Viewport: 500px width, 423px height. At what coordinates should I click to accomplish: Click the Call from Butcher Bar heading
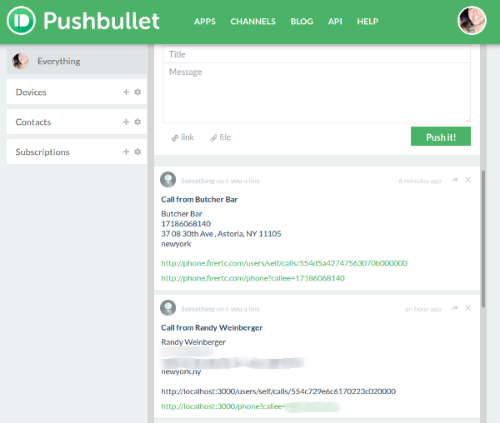[x=199, y=199]
